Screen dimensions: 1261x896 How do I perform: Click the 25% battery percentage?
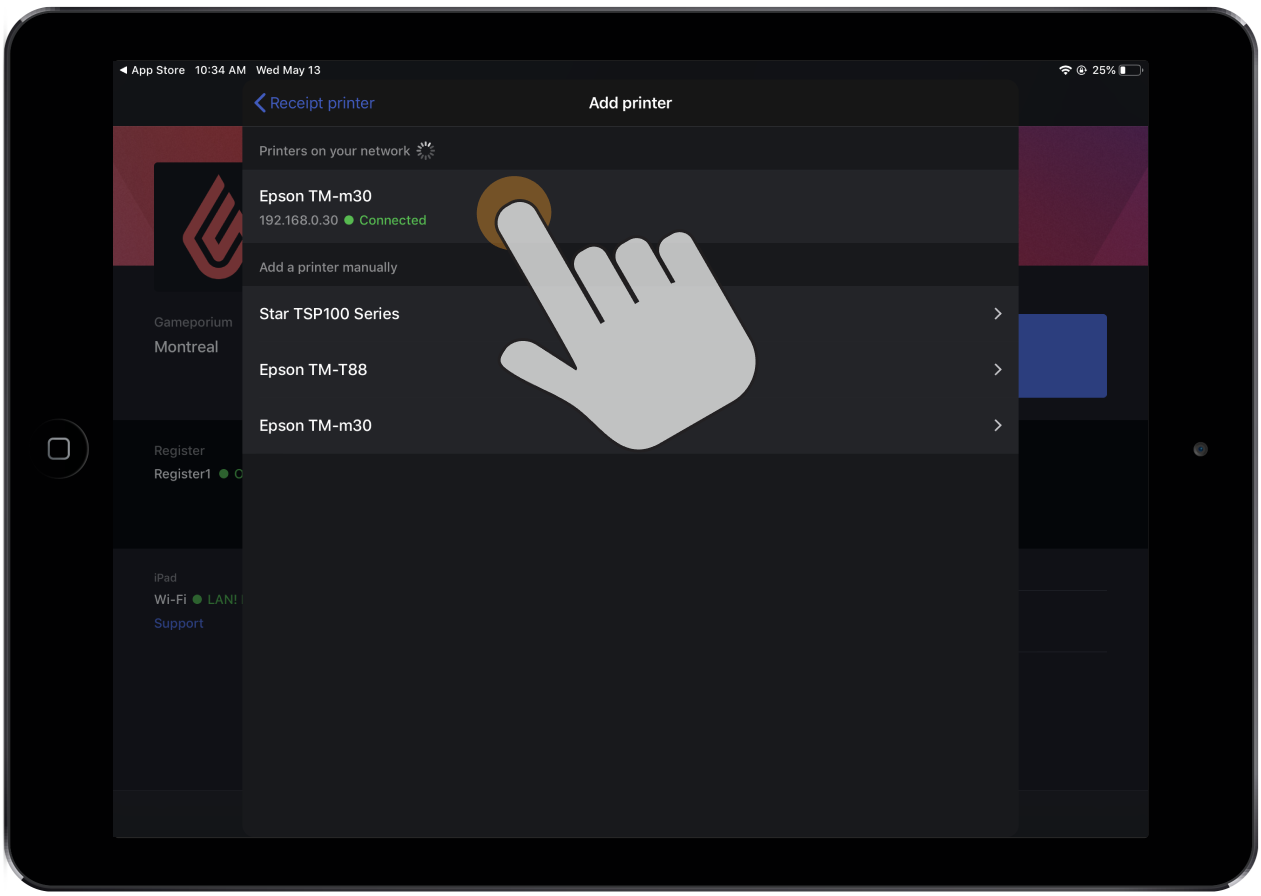tap(1104, 70)
